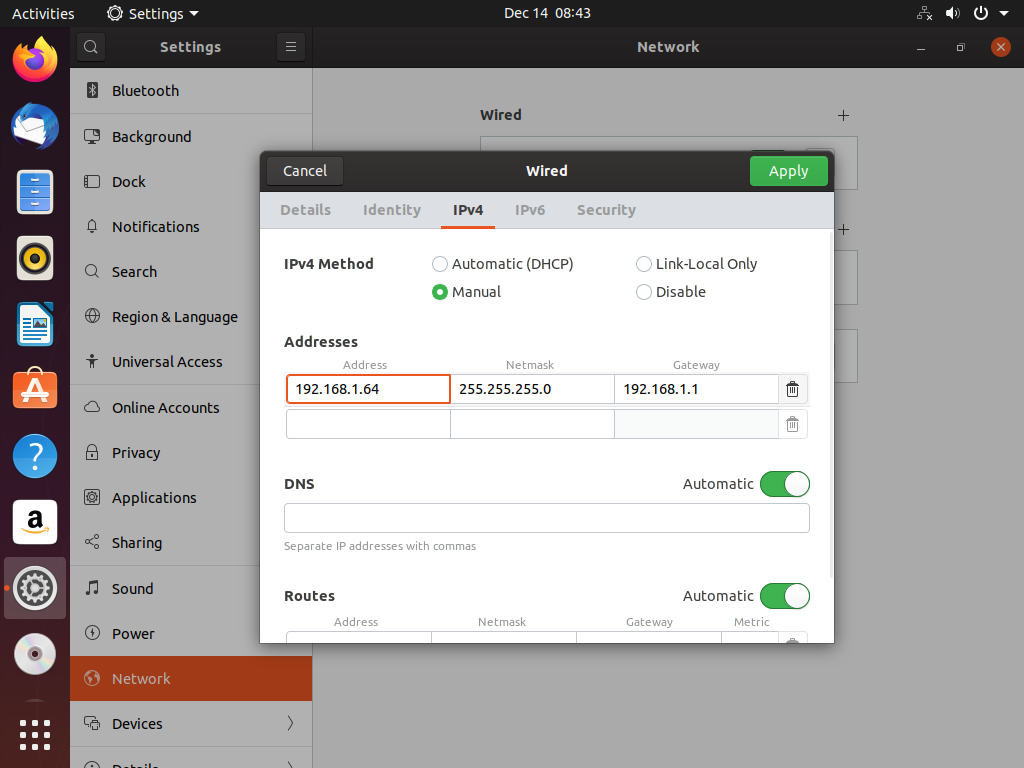Open the Settings app menu in top bar
The width and height of the screenshot is (1024, 768).
coord(153,14)
